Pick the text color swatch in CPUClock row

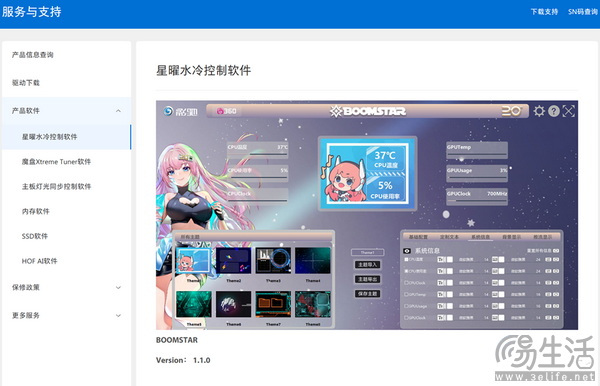(x=450, y=283)
